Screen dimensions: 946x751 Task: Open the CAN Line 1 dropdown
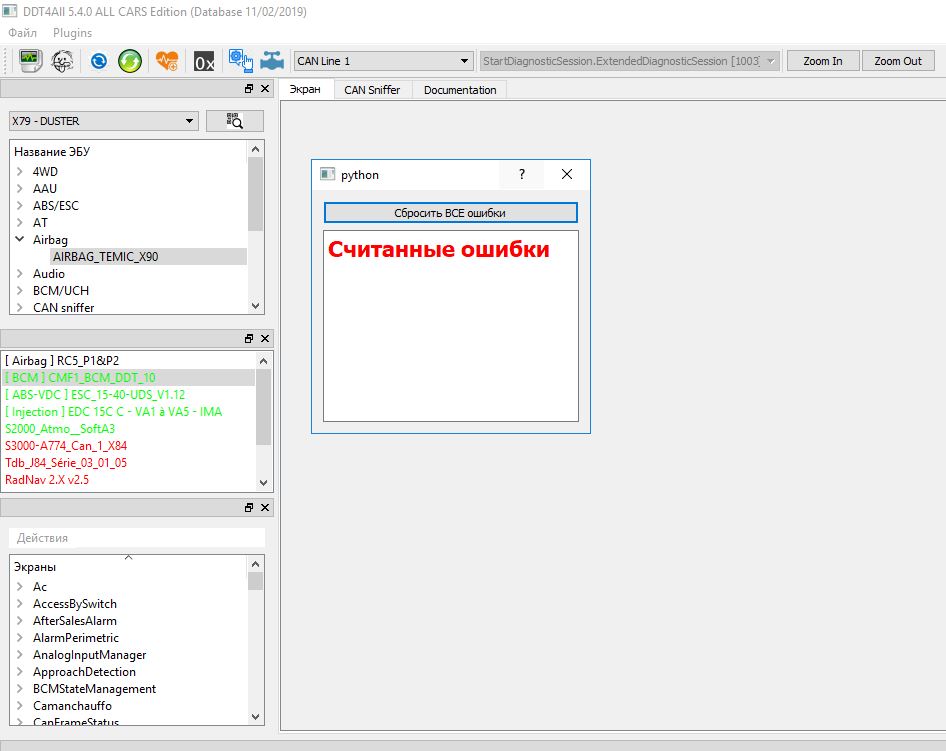(x=383, y=61)
